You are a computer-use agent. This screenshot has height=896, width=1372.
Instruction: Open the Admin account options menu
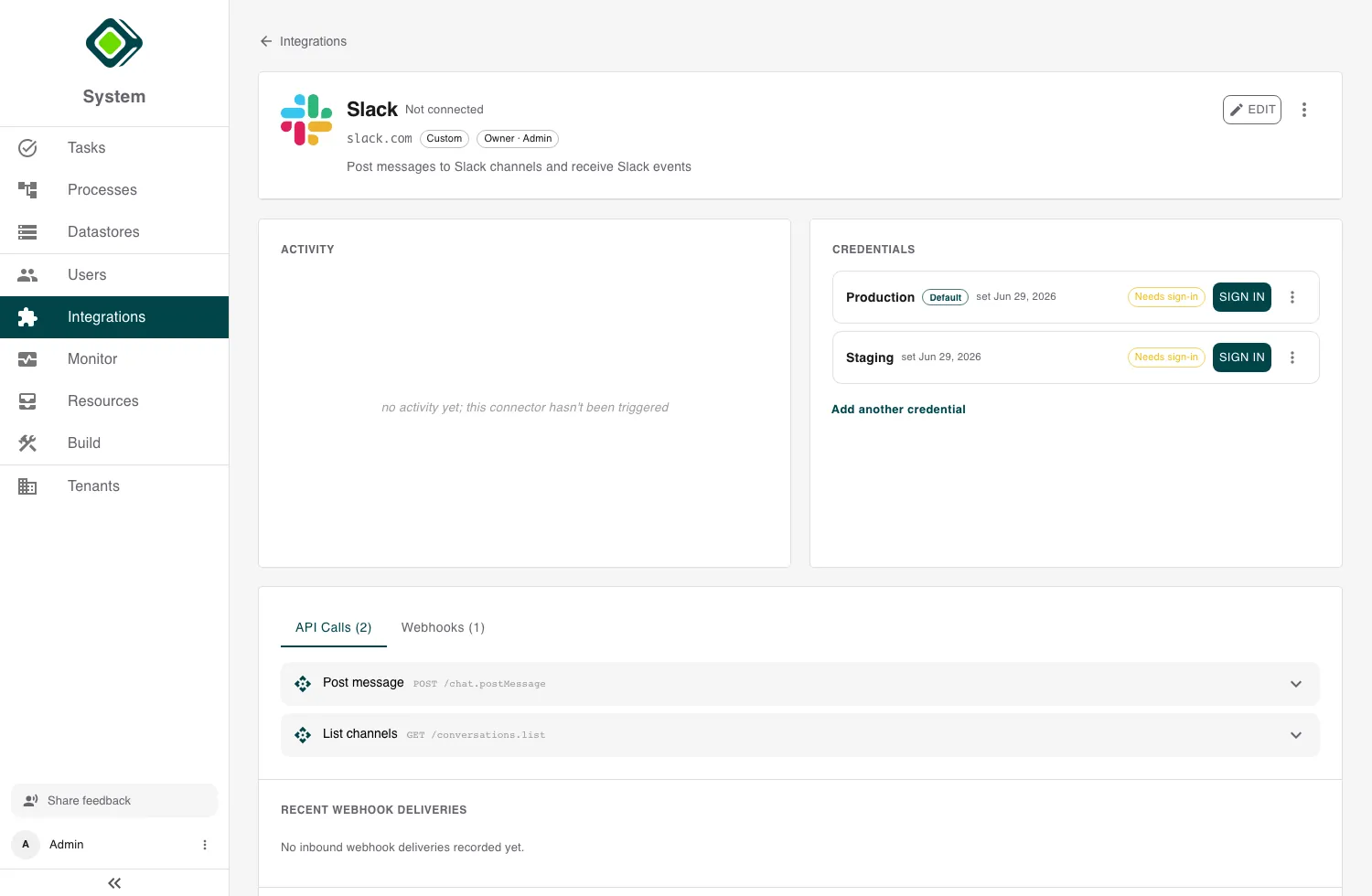[x=205, y=845]
